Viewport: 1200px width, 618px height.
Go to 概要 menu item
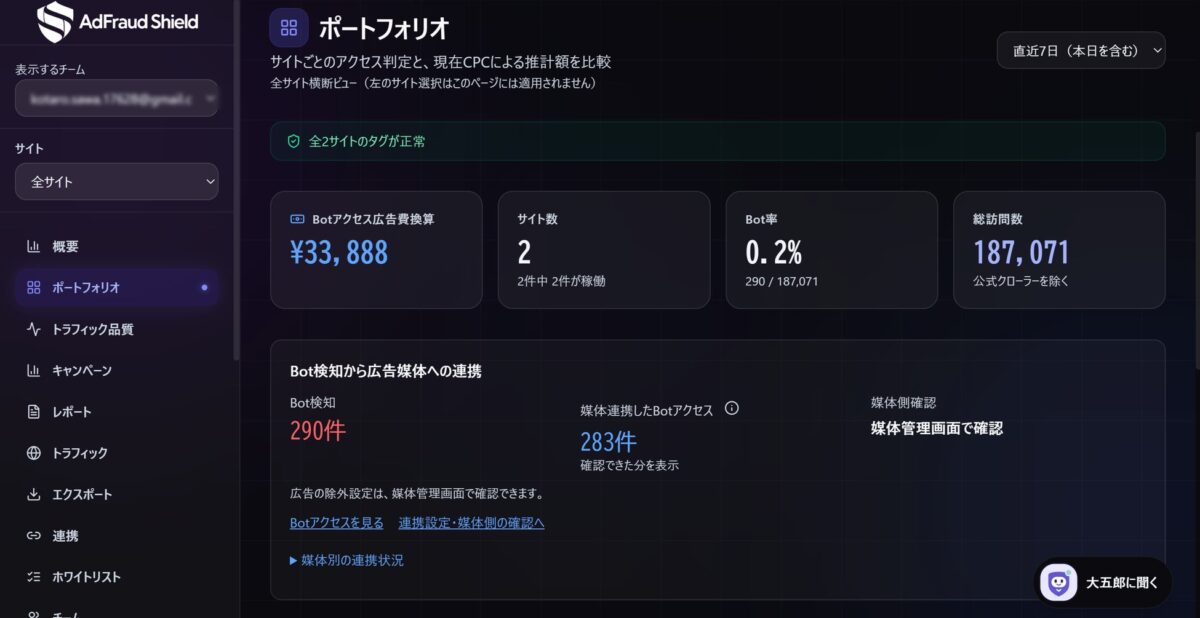click(117, 246)
